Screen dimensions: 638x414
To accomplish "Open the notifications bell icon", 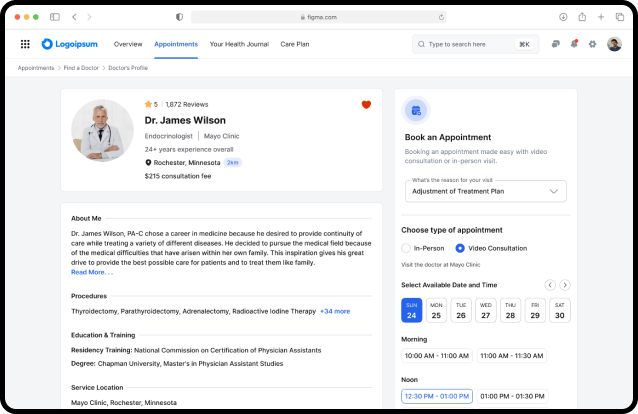I will [574, 44].
